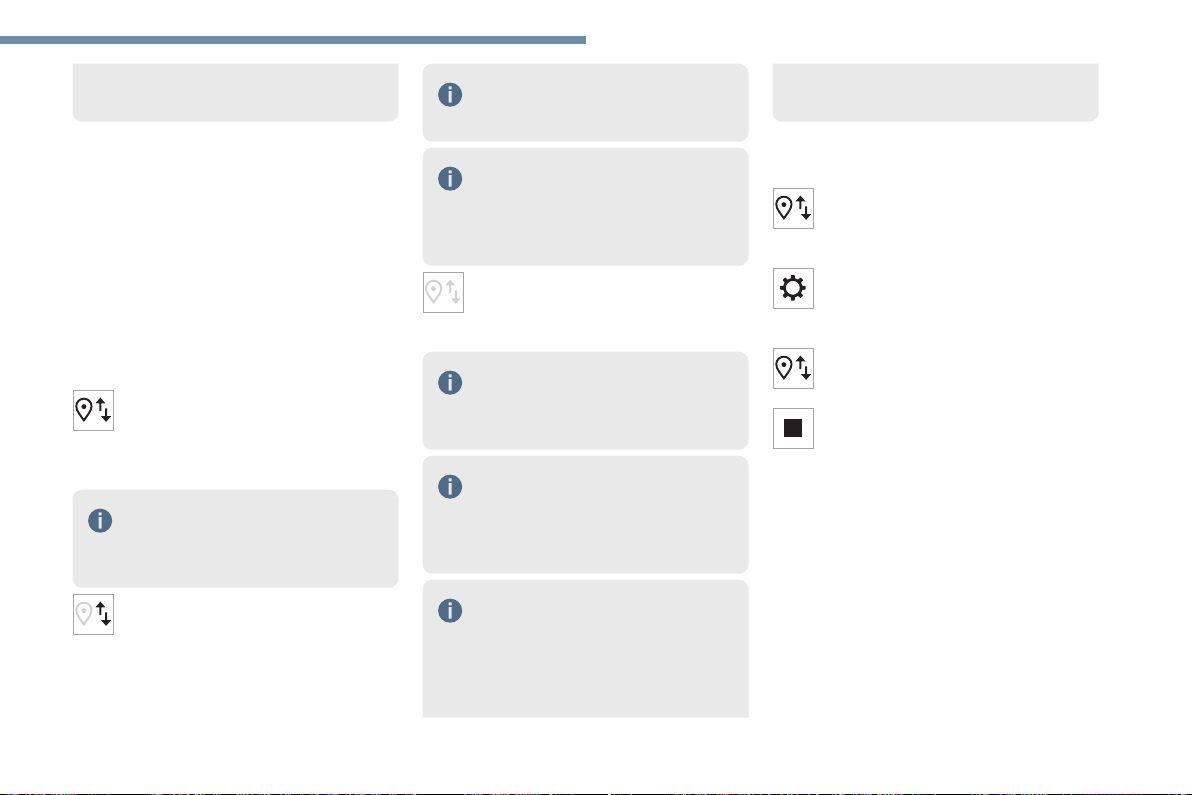Image resolution: width=1192 pixels, height=795 pixels.
Task: Select the location arrows icon directly above the gear
Action: 793,208
